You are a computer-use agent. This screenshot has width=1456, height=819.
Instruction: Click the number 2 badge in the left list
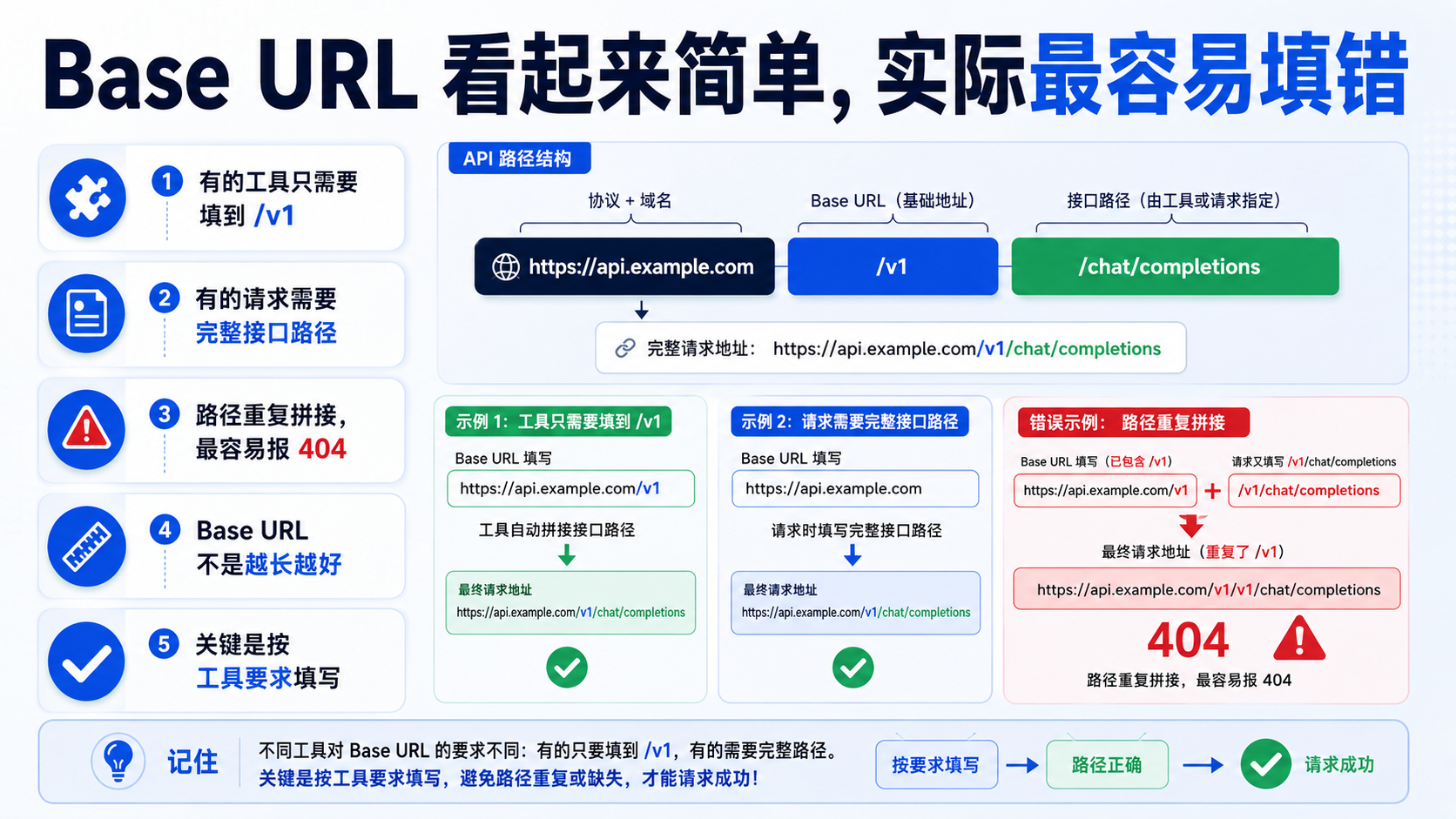click(x=165, y=298)
